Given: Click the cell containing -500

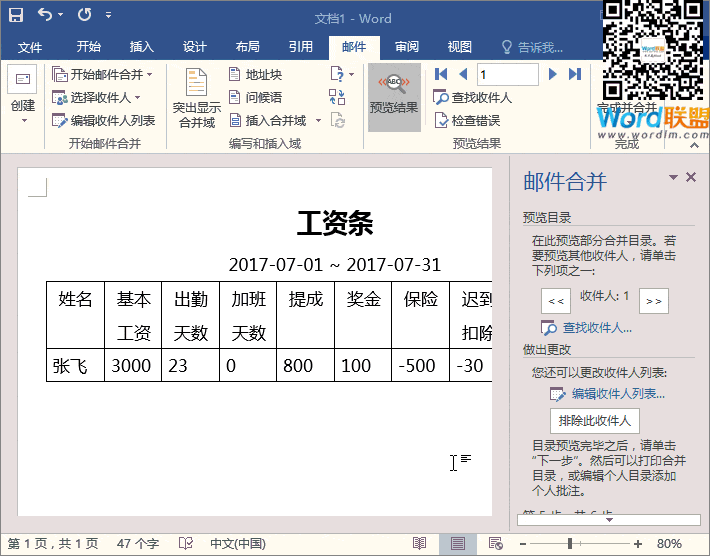Looking at the screenshot, I should (x=420, y=365).
